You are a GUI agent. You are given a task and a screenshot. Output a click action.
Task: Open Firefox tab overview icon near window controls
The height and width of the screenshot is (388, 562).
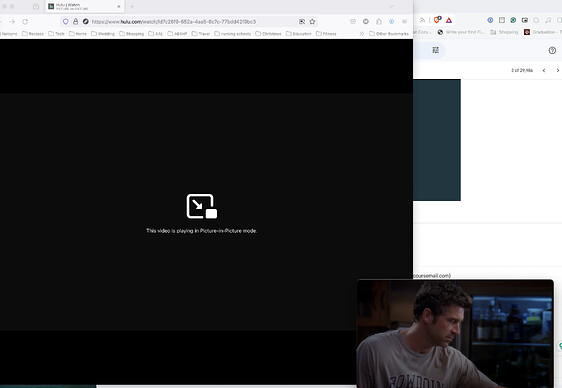pos(36,6)
